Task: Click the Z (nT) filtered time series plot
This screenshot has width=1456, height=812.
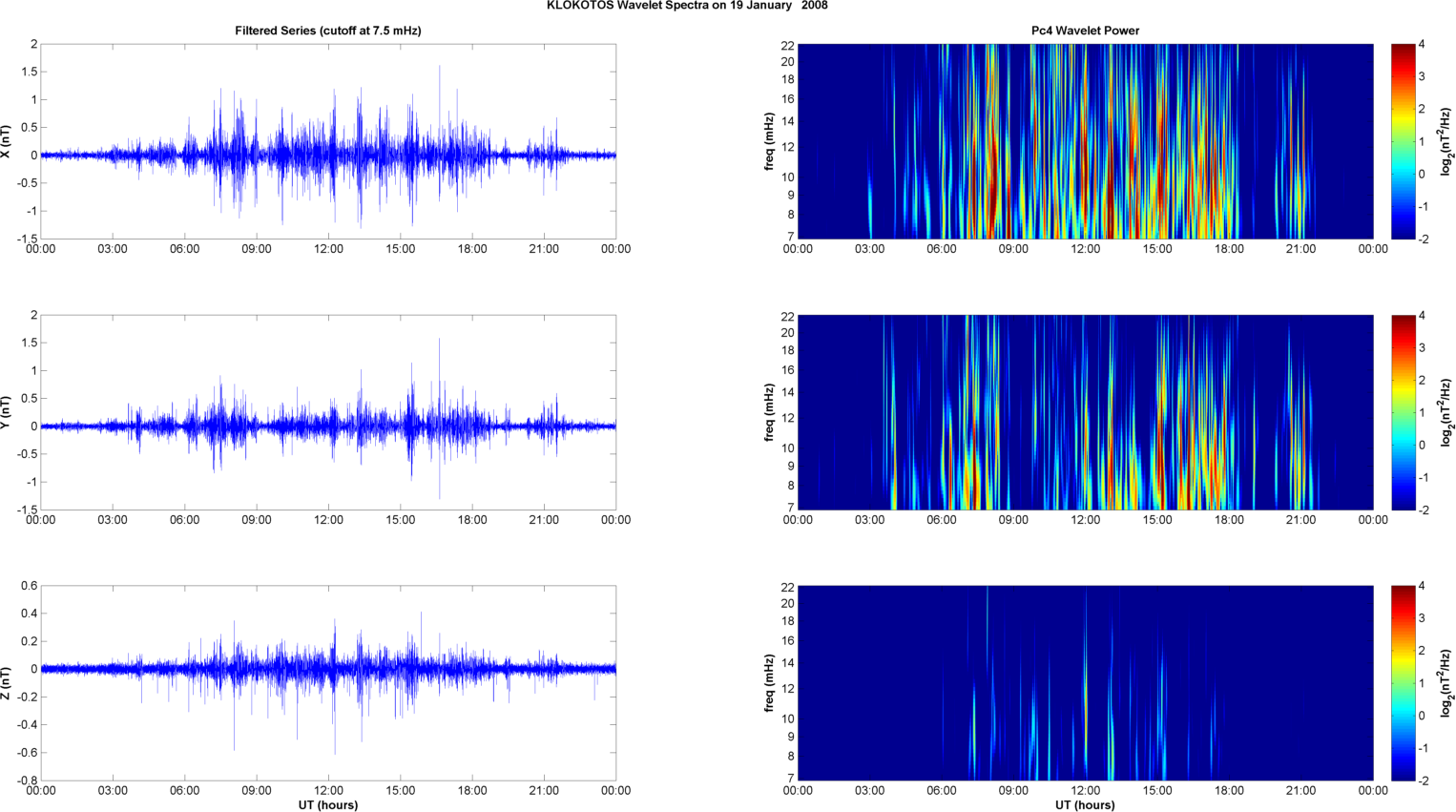Action: [x=327, y=683]
